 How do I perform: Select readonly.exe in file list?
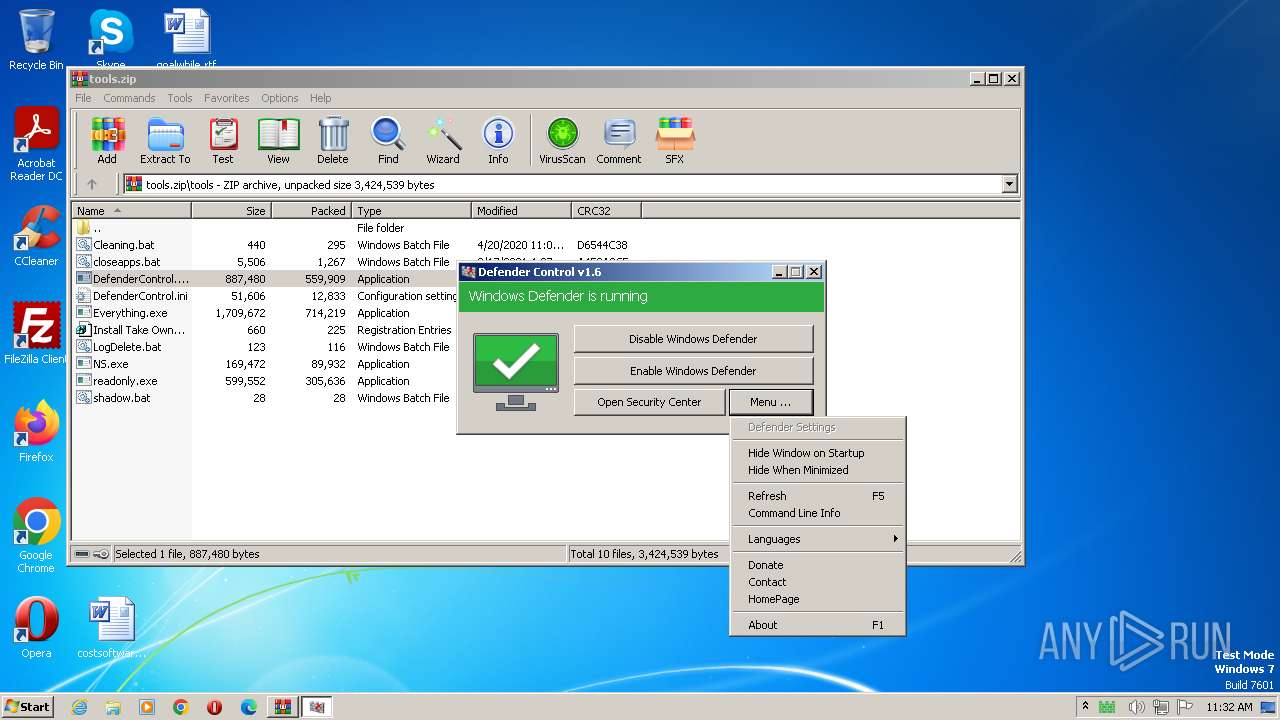pos(125,381)
